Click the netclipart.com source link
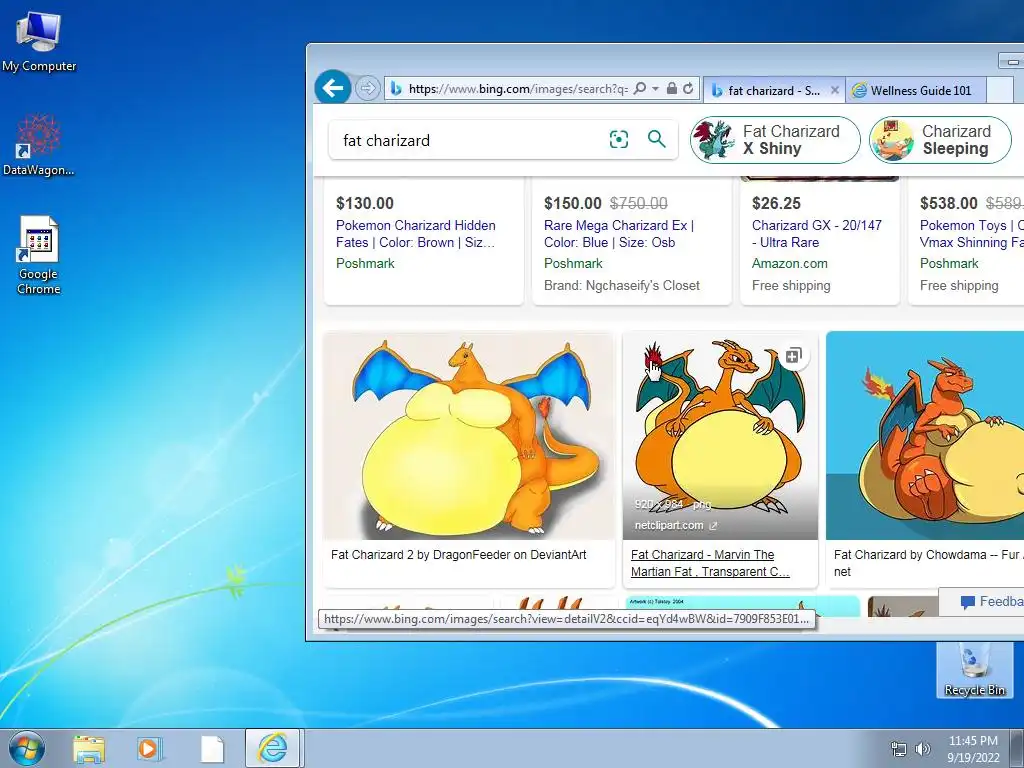The width and height of the screenshot is (1024, 768). 675,525
